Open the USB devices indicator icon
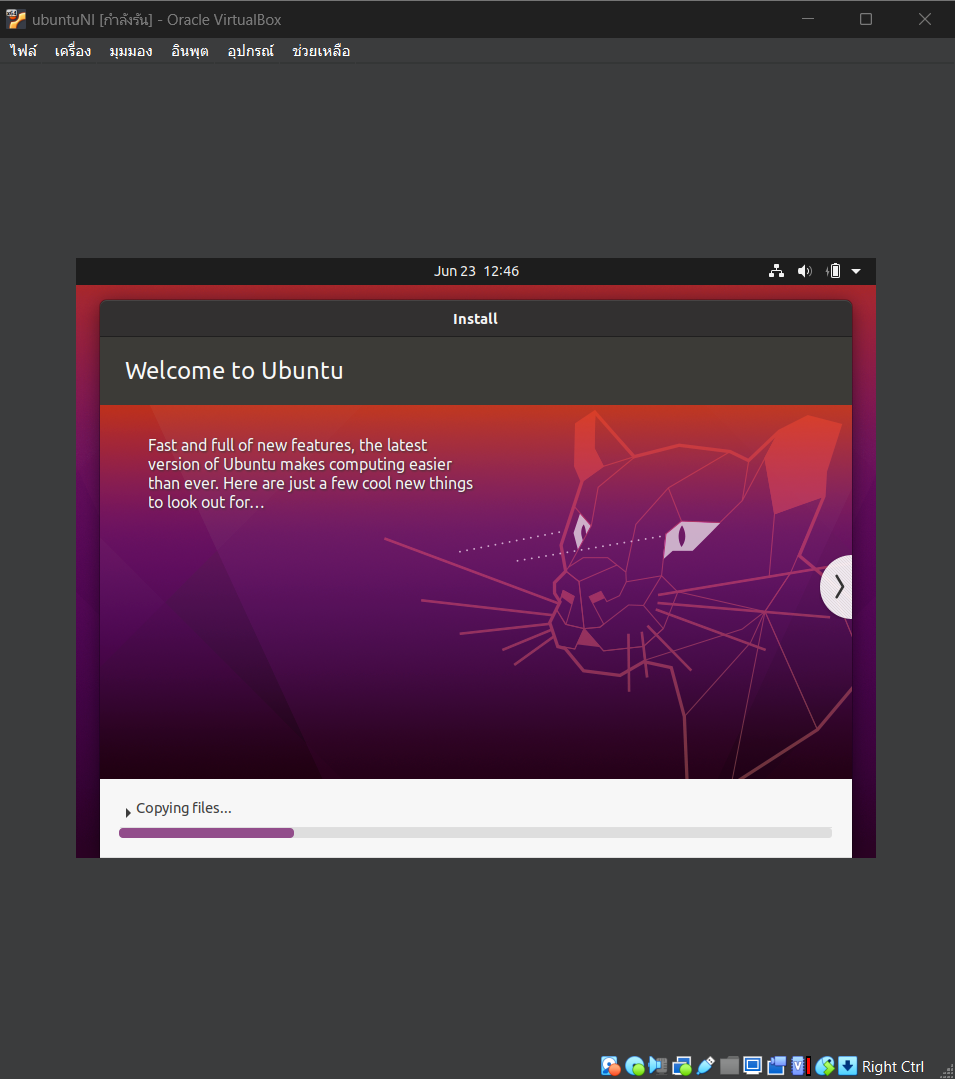955x1079 pixels. pos(706,1066)
